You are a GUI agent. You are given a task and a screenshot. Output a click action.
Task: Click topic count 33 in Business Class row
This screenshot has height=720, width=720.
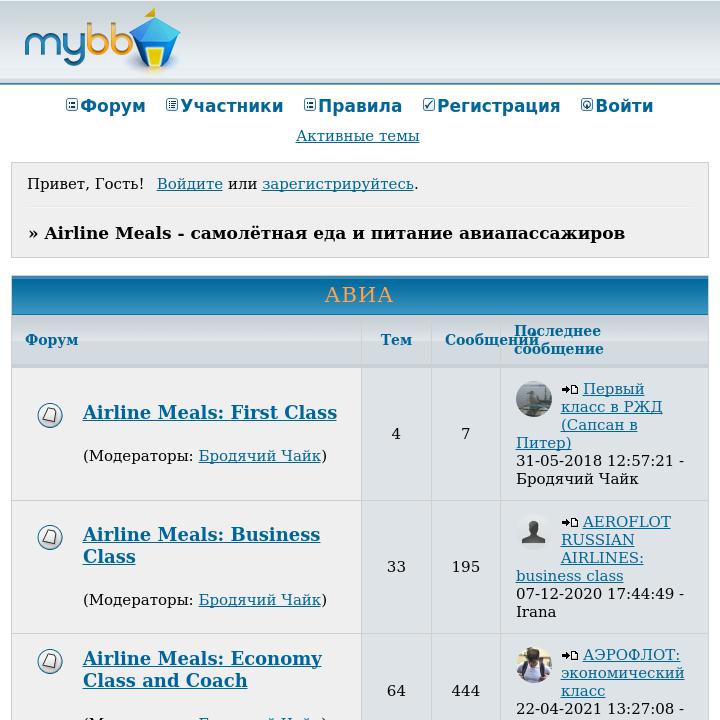396,567
